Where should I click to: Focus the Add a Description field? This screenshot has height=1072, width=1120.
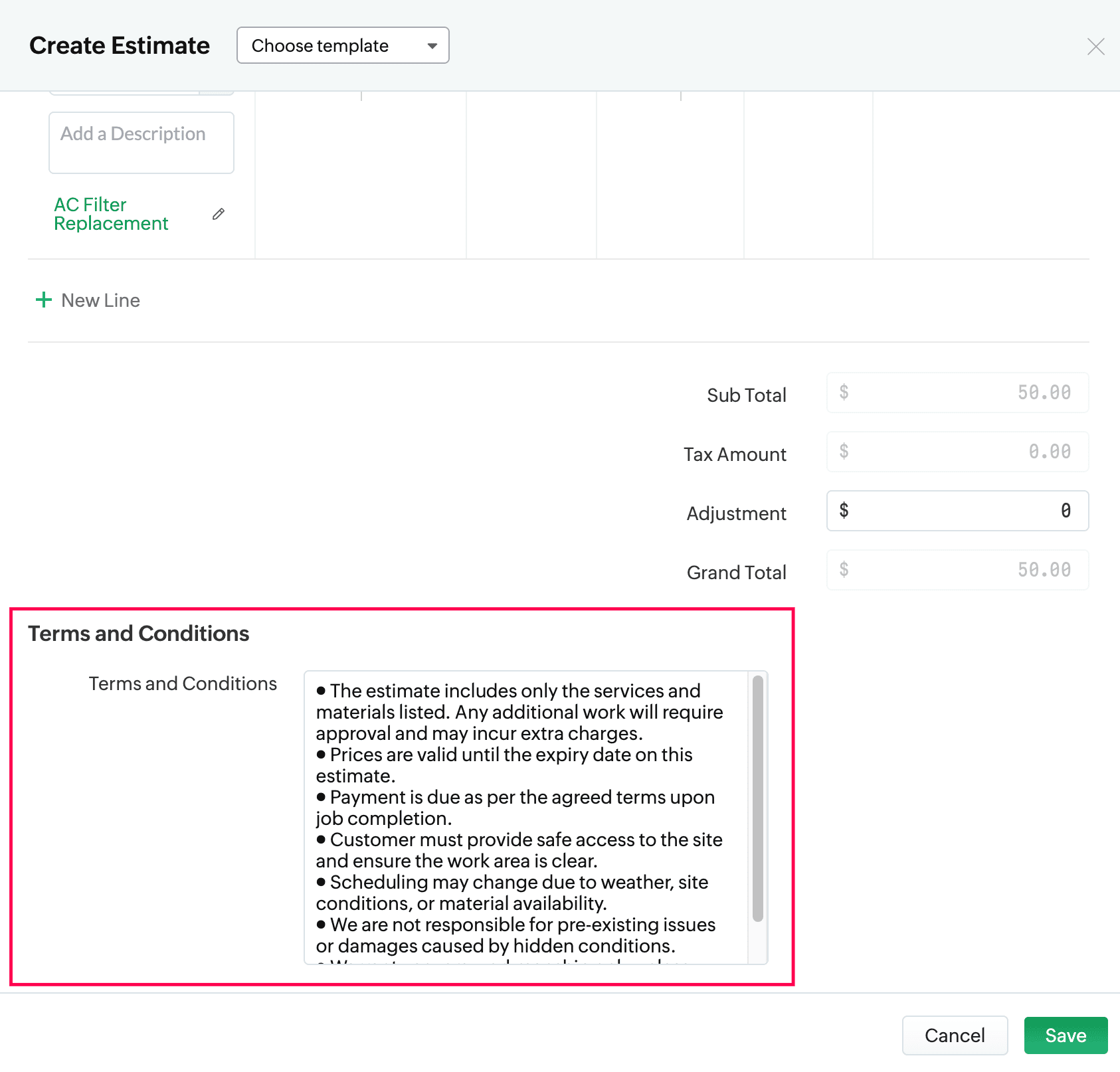(141, 143)
